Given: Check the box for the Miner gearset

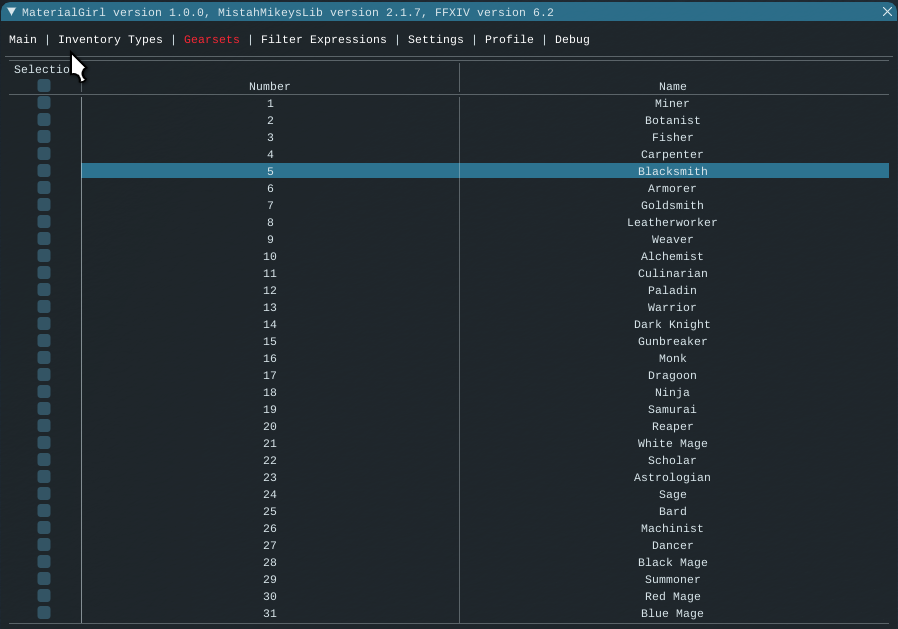Looking at the screenshot, I should click(44, 103).
